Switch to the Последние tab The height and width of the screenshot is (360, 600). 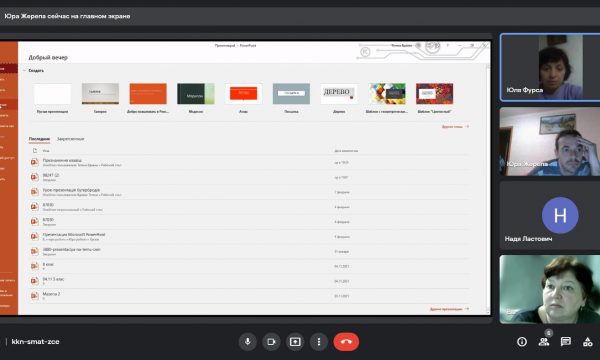[x=39, y=139]
